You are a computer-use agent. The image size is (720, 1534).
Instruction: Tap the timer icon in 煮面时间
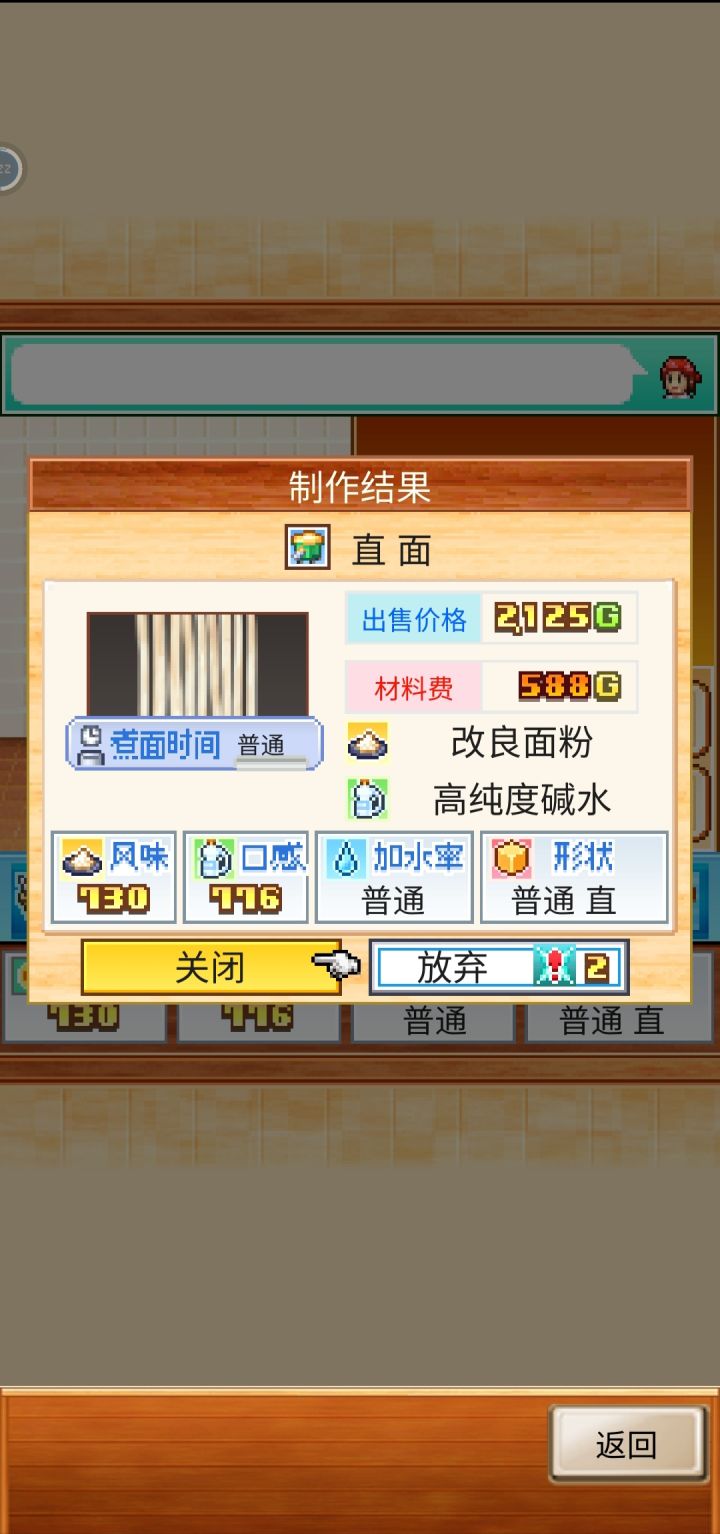tap(90, 744)
